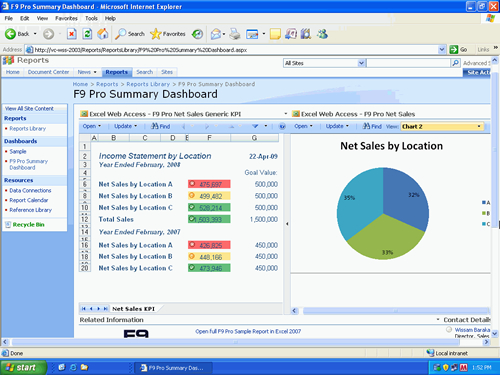The width and height of the screenshot is (500, 375).
Task: Click View All Site Content link
Action: coord(29,109)
